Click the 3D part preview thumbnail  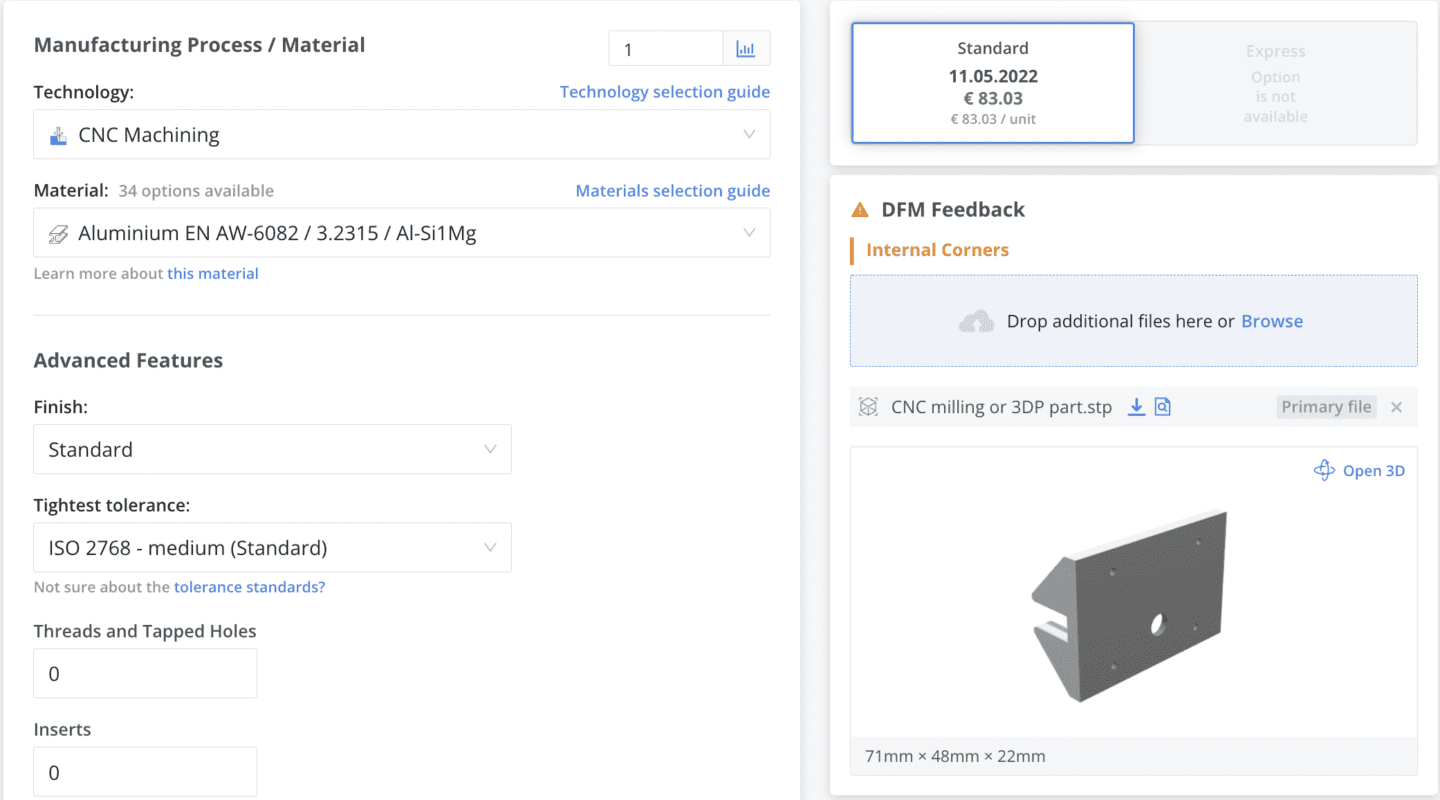pyautogui.click(x=1130, y=605)
